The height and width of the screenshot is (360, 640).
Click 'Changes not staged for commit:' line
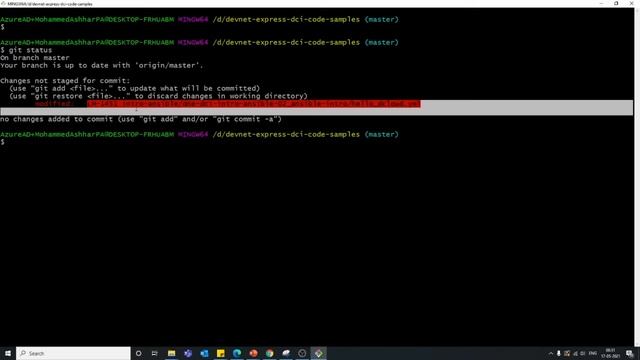(65, 81)
